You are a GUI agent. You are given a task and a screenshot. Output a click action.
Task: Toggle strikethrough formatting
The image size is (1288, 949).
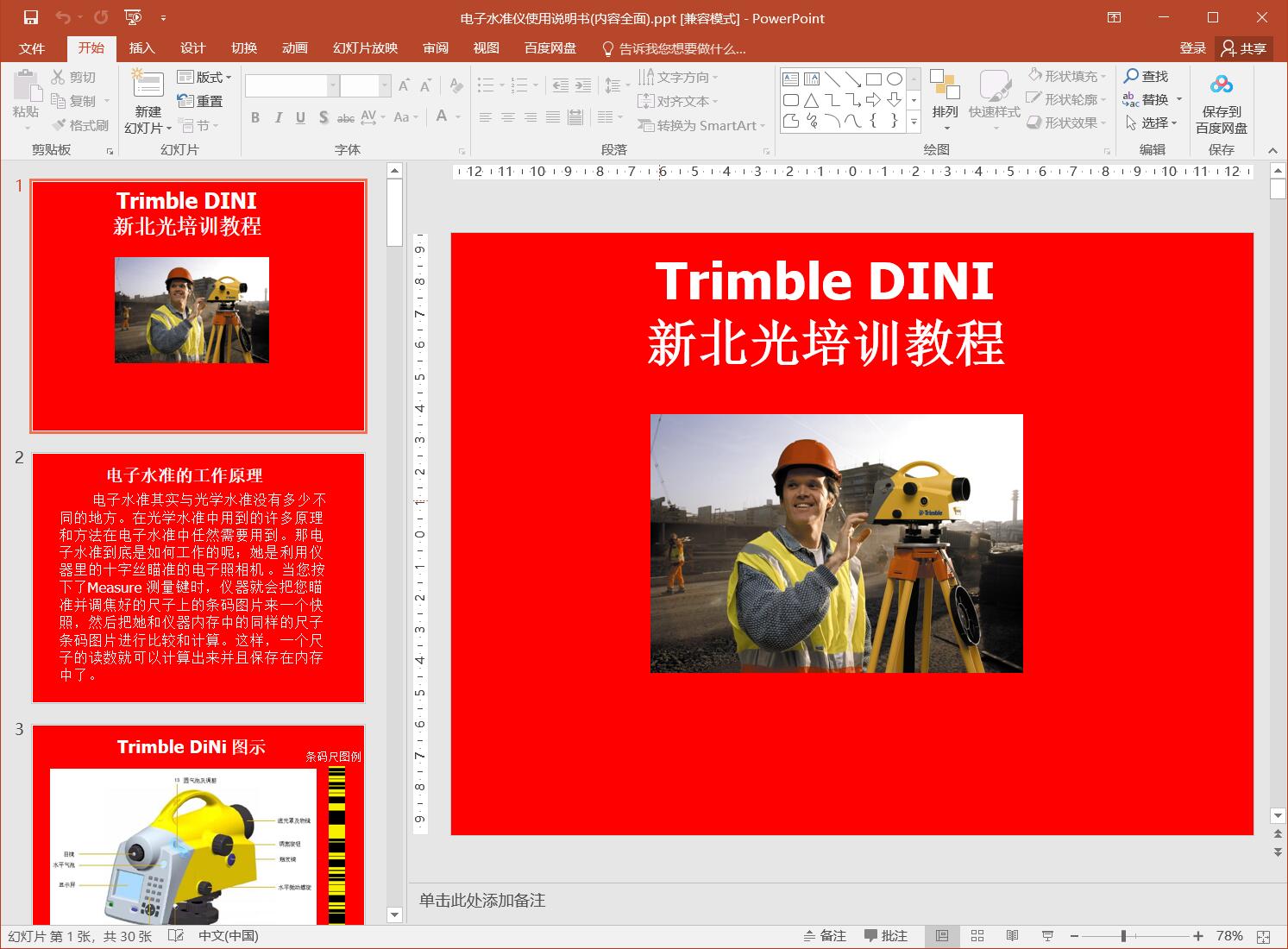pyautogui.click(x=345, y=117)
